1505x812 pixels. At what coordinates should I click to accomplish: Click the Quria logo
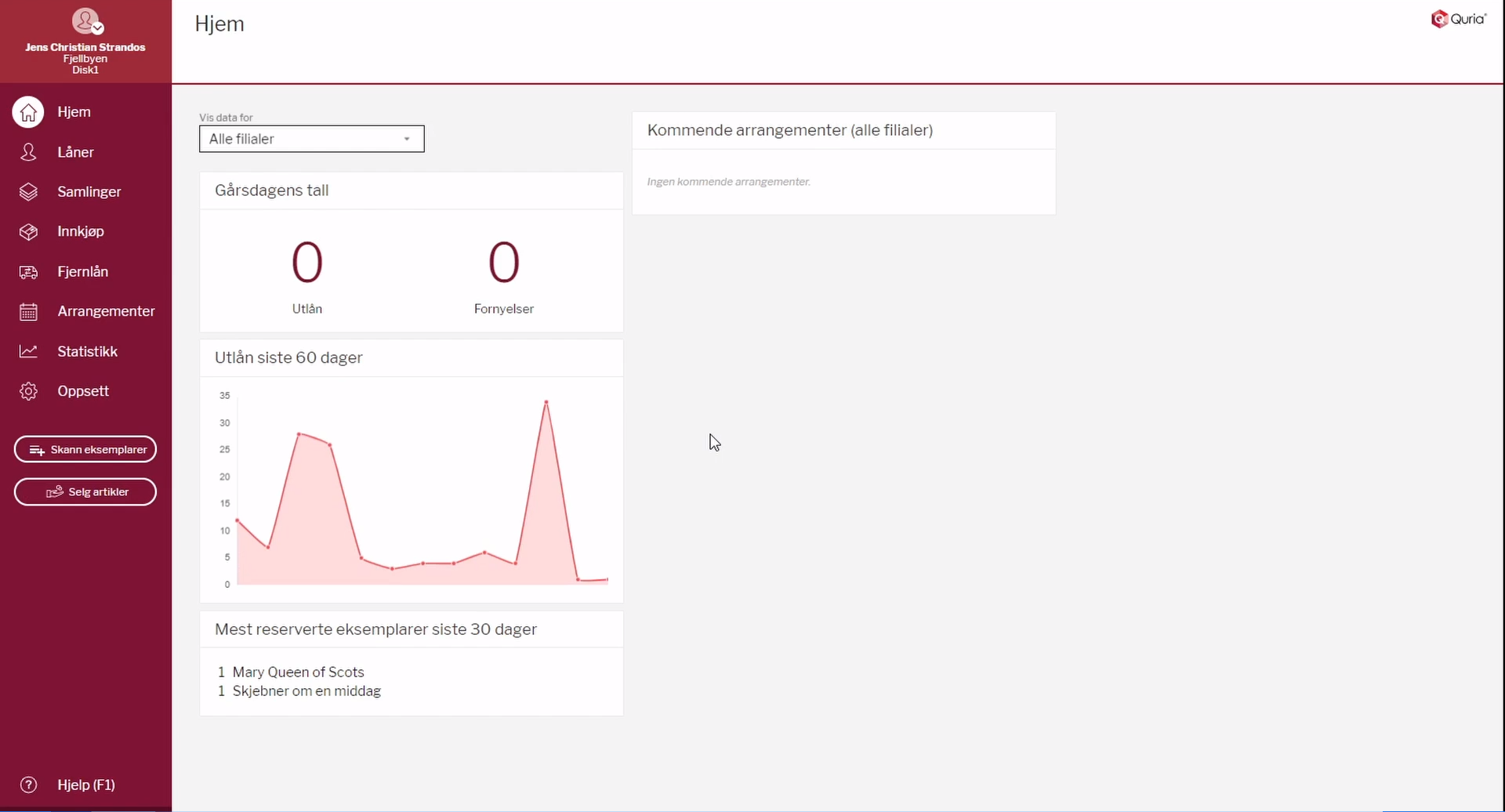1458,19
